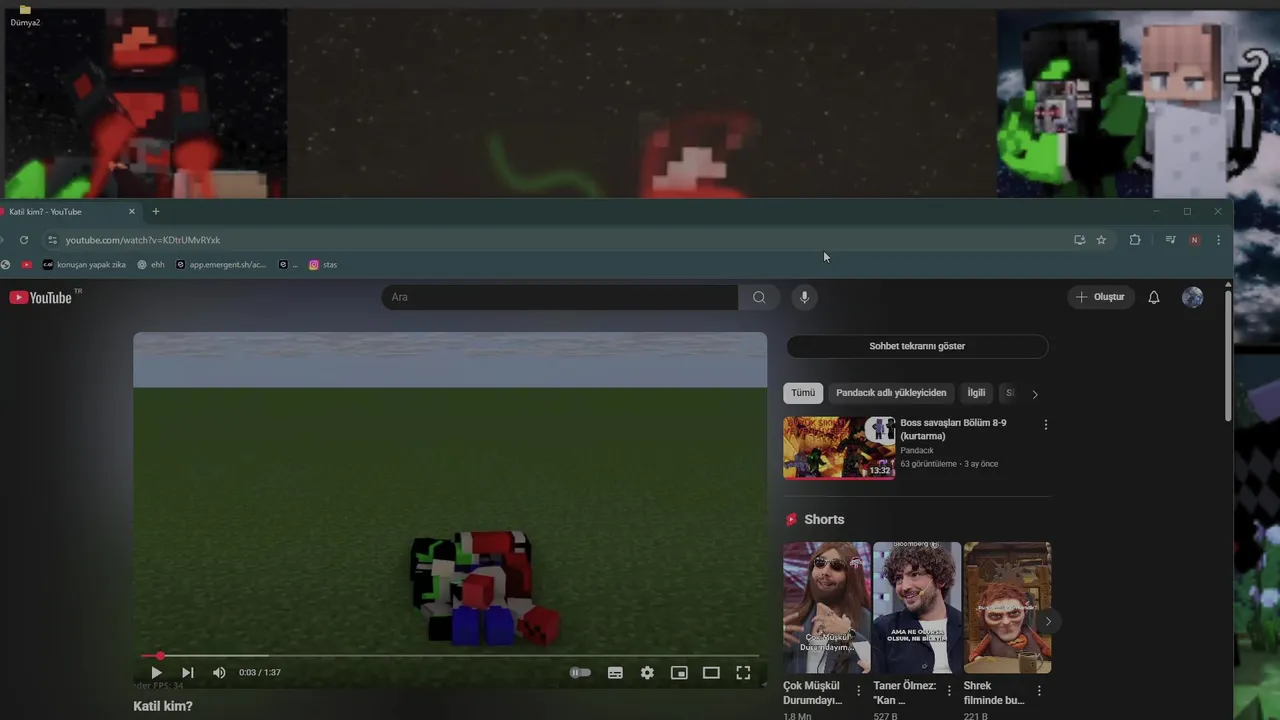The image size is (1280, 720).
Task: Open the Oluştur create menu
Action: pos(1100,297)
